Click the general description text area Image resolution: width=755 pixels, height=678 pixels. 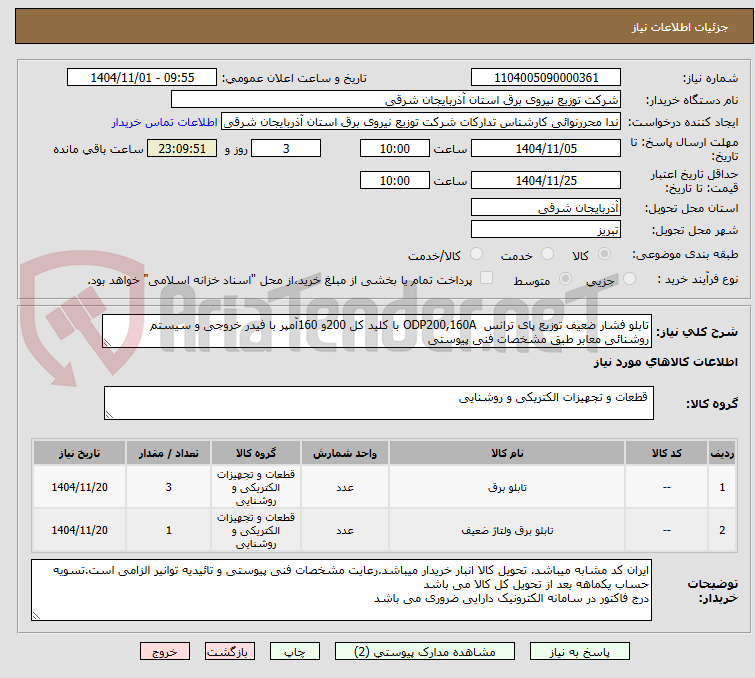click(377, 331)
